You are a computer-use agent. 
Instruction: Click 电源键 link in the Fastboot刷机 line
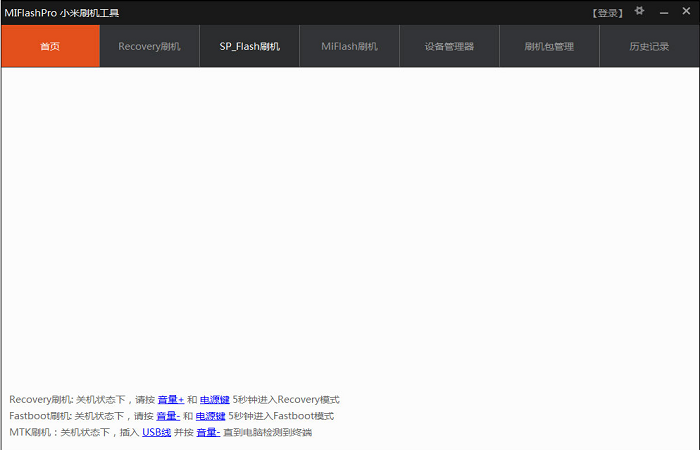[210, 416]
